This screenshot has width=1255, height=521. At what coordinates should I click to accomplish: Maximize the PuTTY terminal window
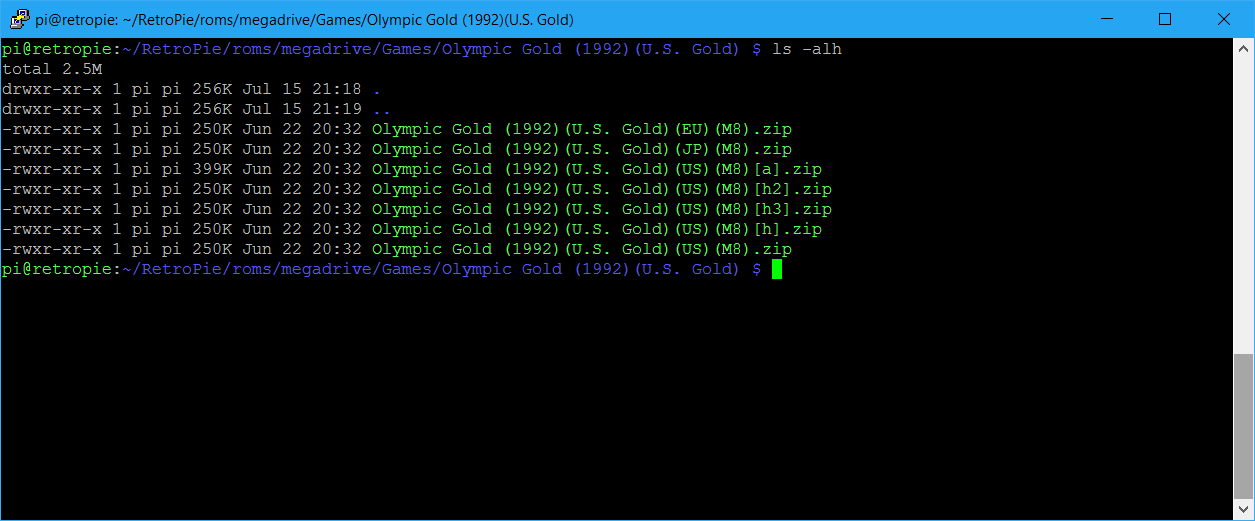[1165, 19]
